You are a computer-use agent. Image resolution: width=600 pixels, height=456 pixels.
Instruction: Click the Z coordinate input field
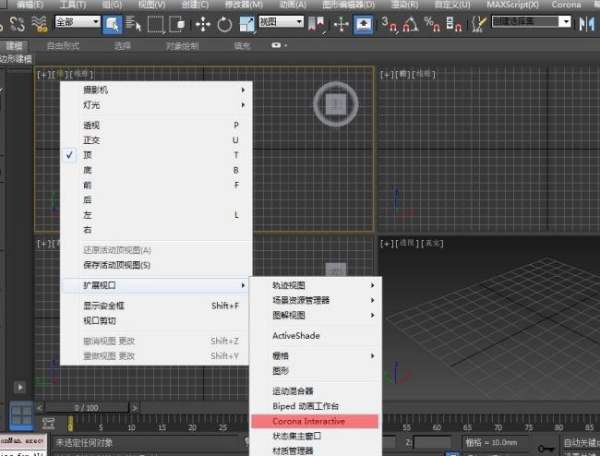[x=433, y=443]
